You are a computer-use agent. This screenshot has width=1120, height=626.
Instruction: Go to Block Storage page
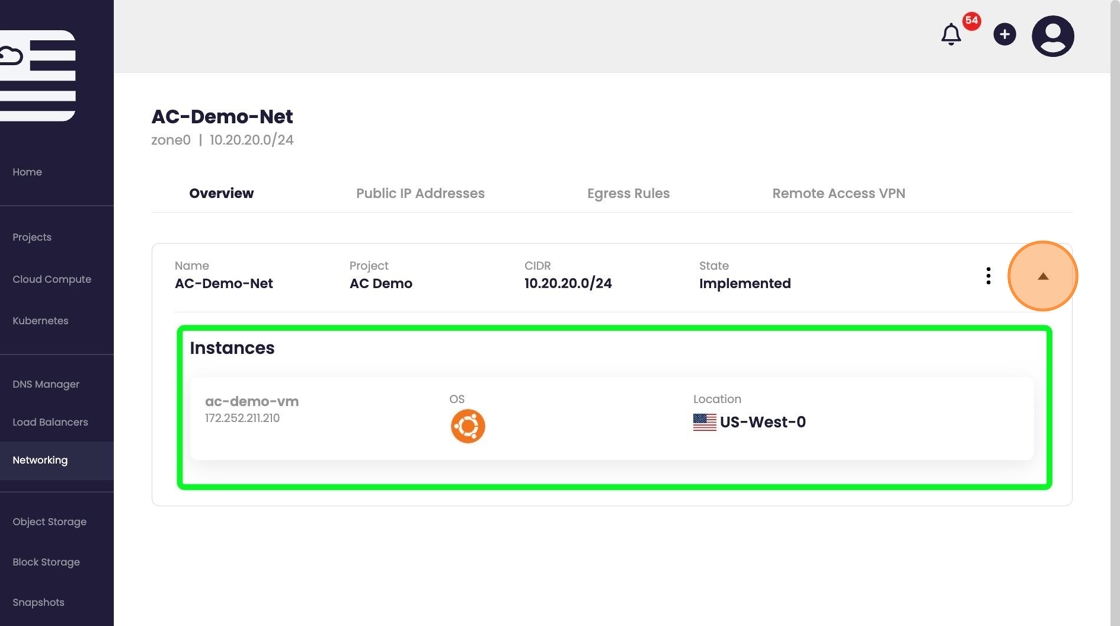[46, 562]
